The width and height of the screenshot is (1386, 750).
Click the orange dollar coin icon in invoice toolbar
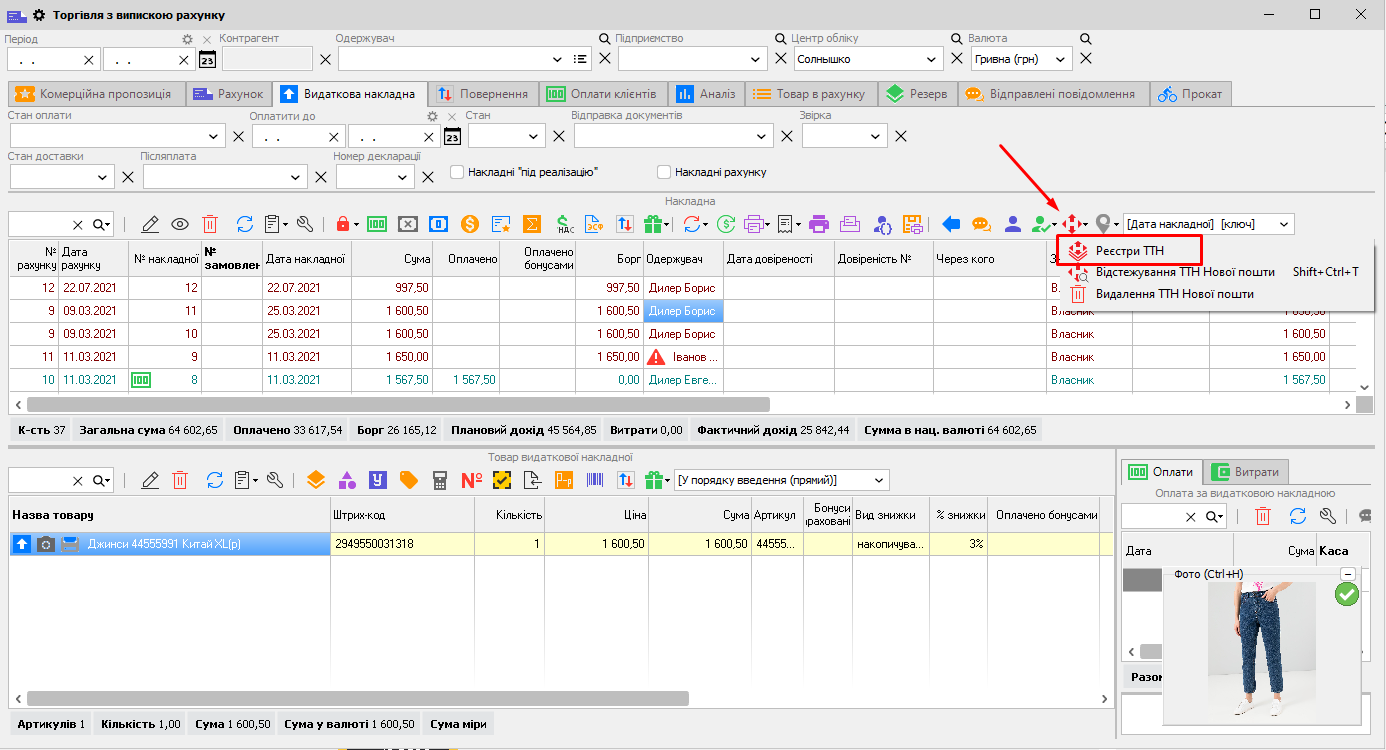469,224
